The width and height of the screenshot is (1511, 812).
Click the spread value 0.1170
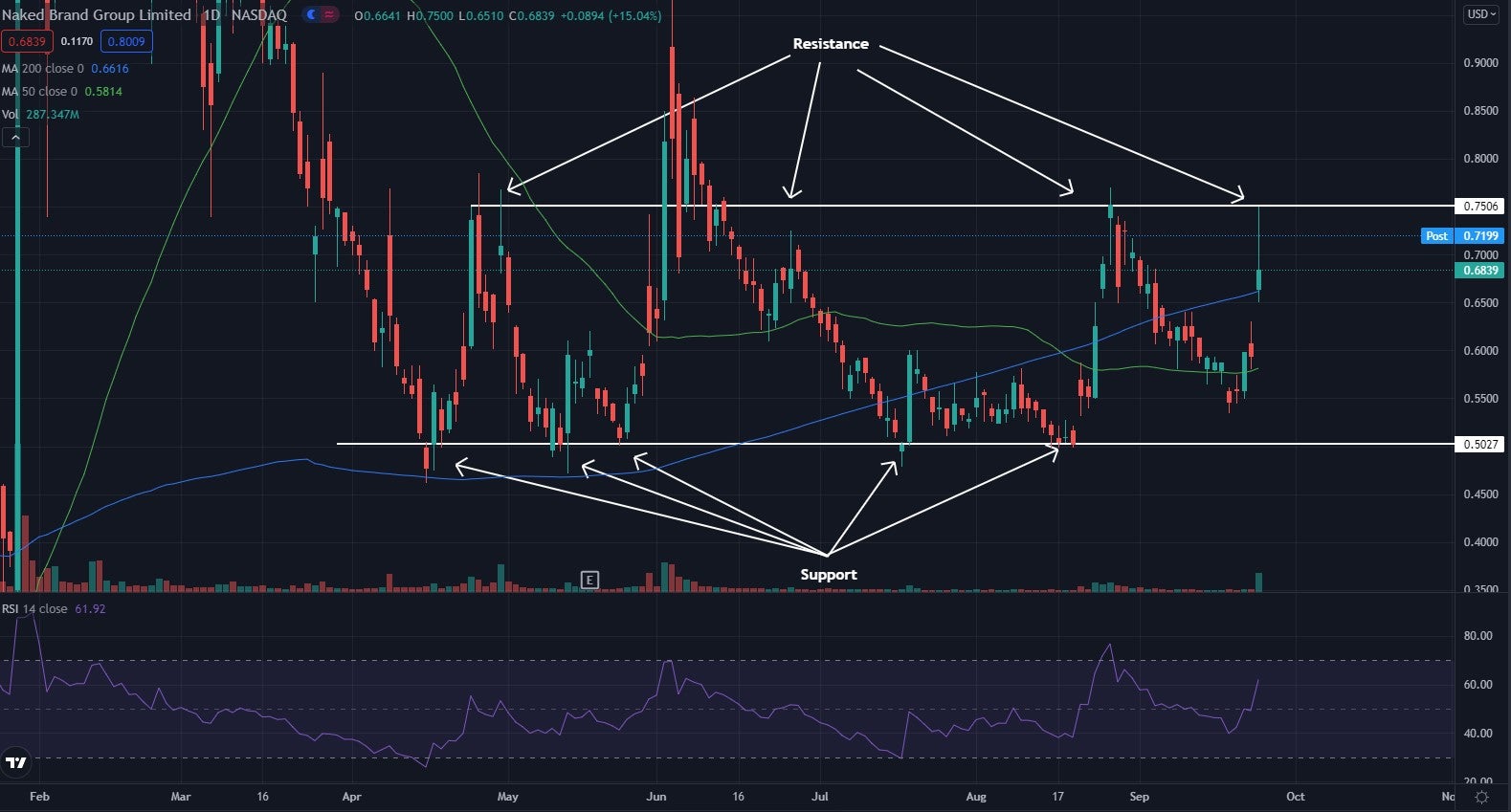click(x=77, y=41)
